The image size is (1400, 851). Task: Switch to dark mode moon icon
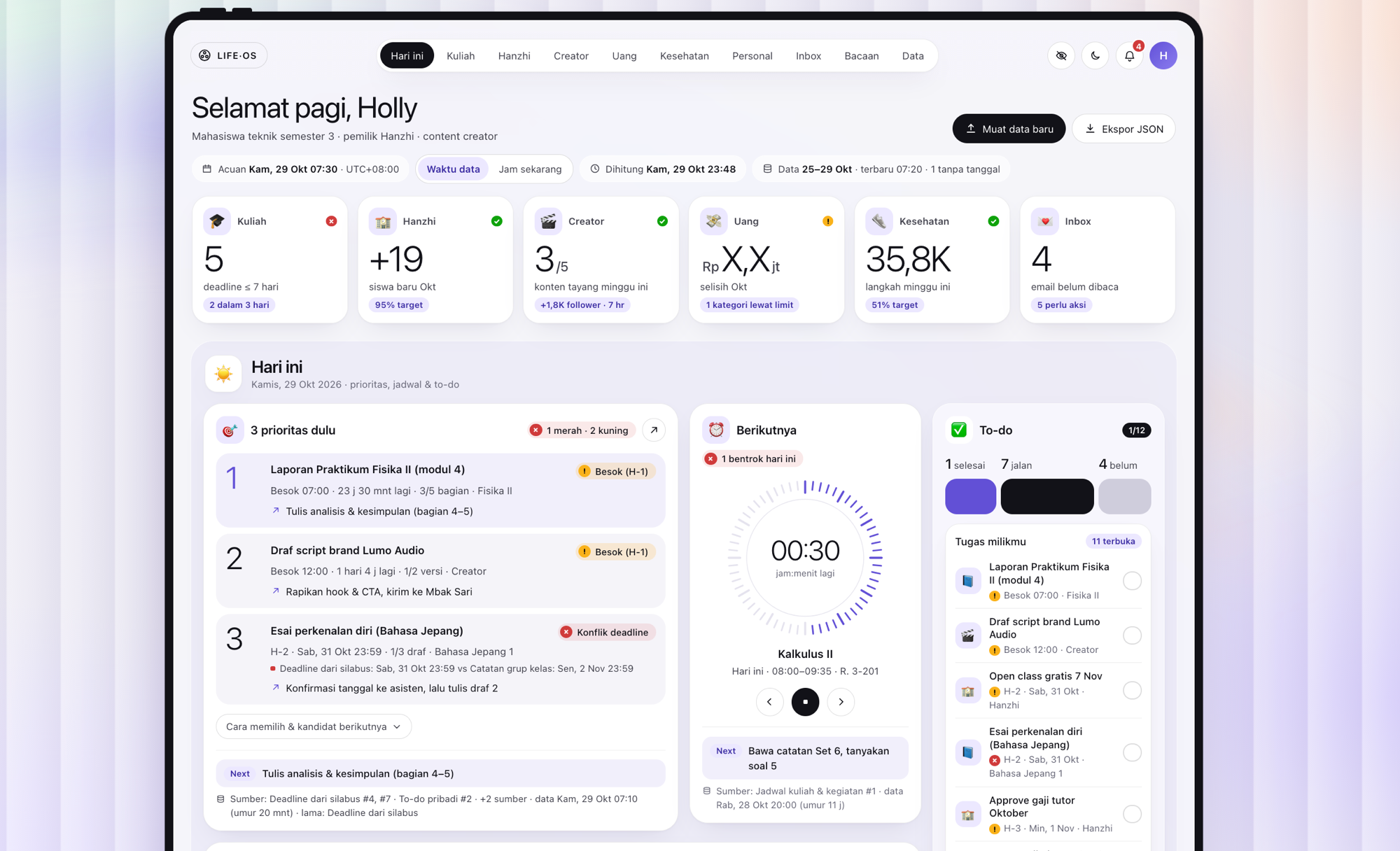pyautogui.click(x=1095, y=56)
